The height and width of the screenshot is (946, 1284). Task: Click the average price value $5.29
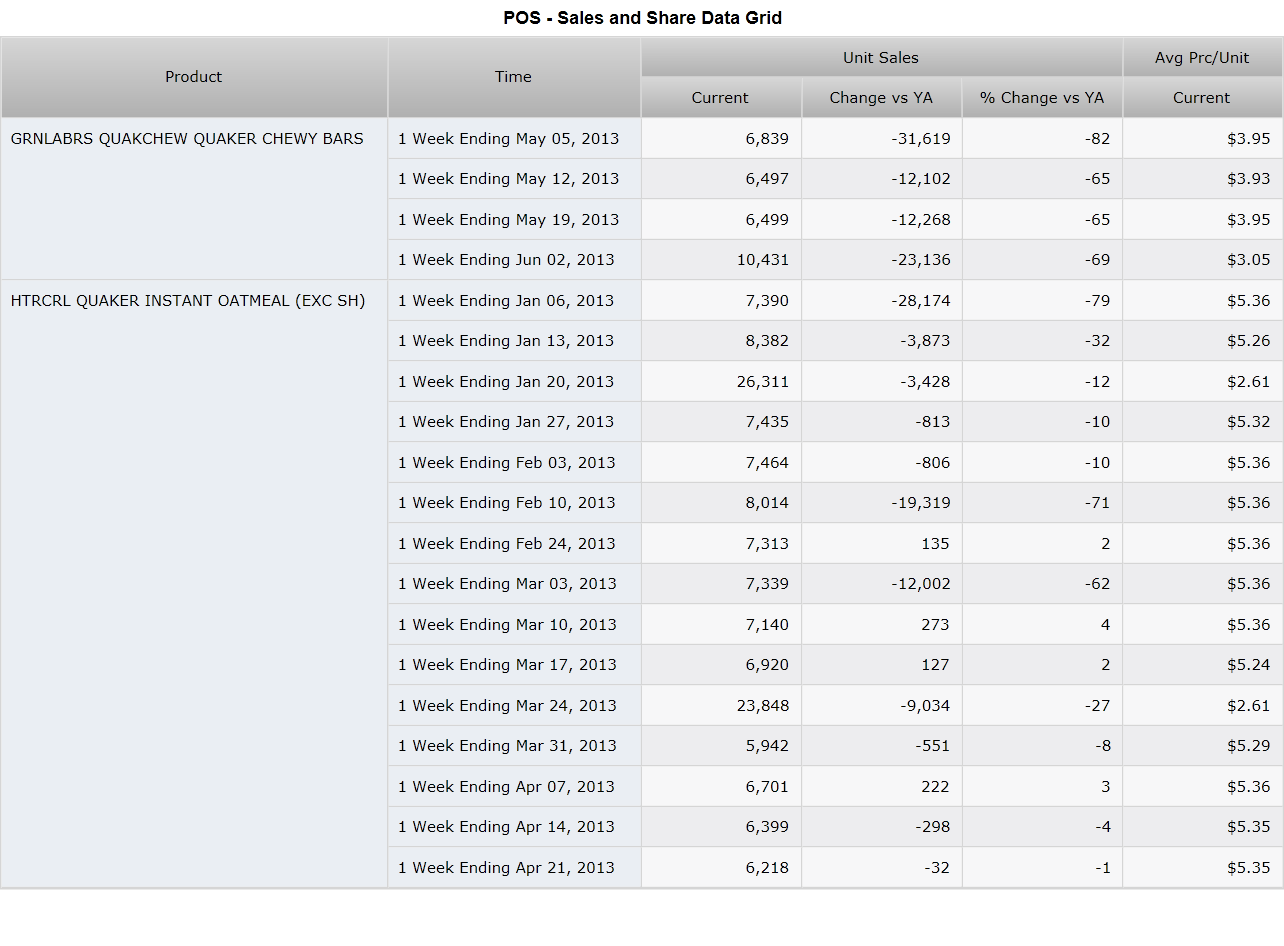[x=1249, y=746]
